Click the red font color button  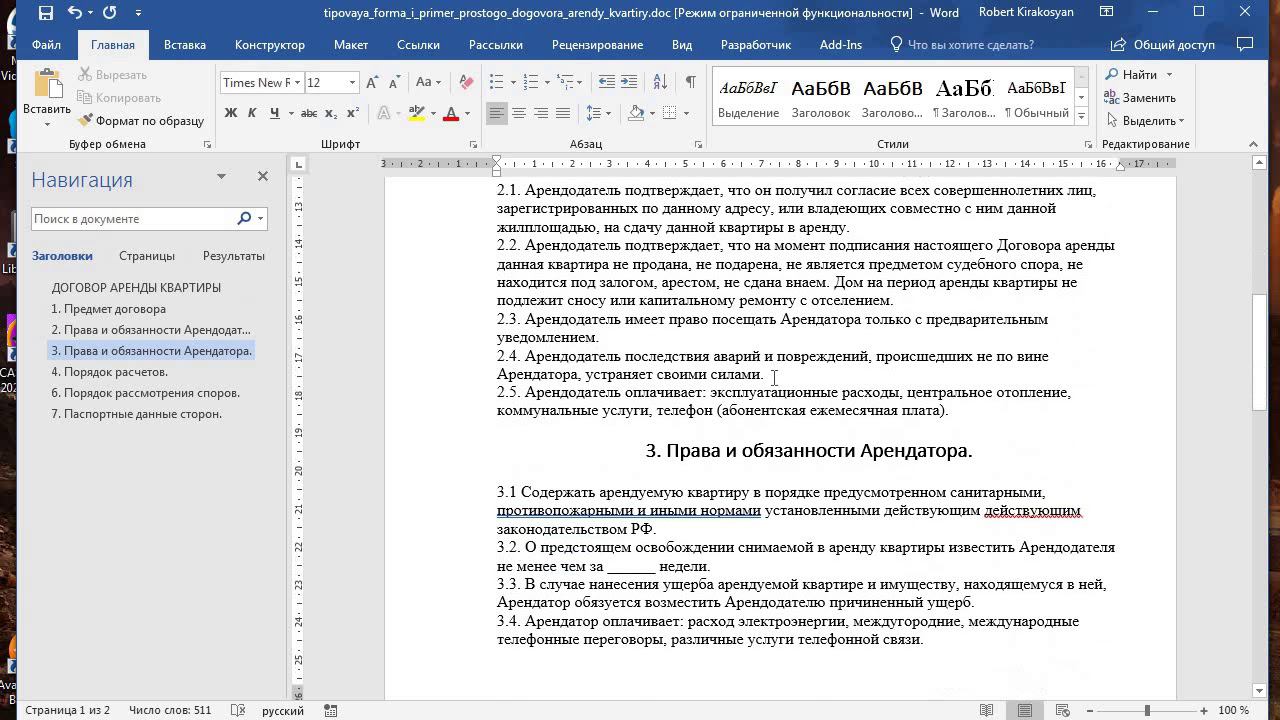(x=451, y=113)
